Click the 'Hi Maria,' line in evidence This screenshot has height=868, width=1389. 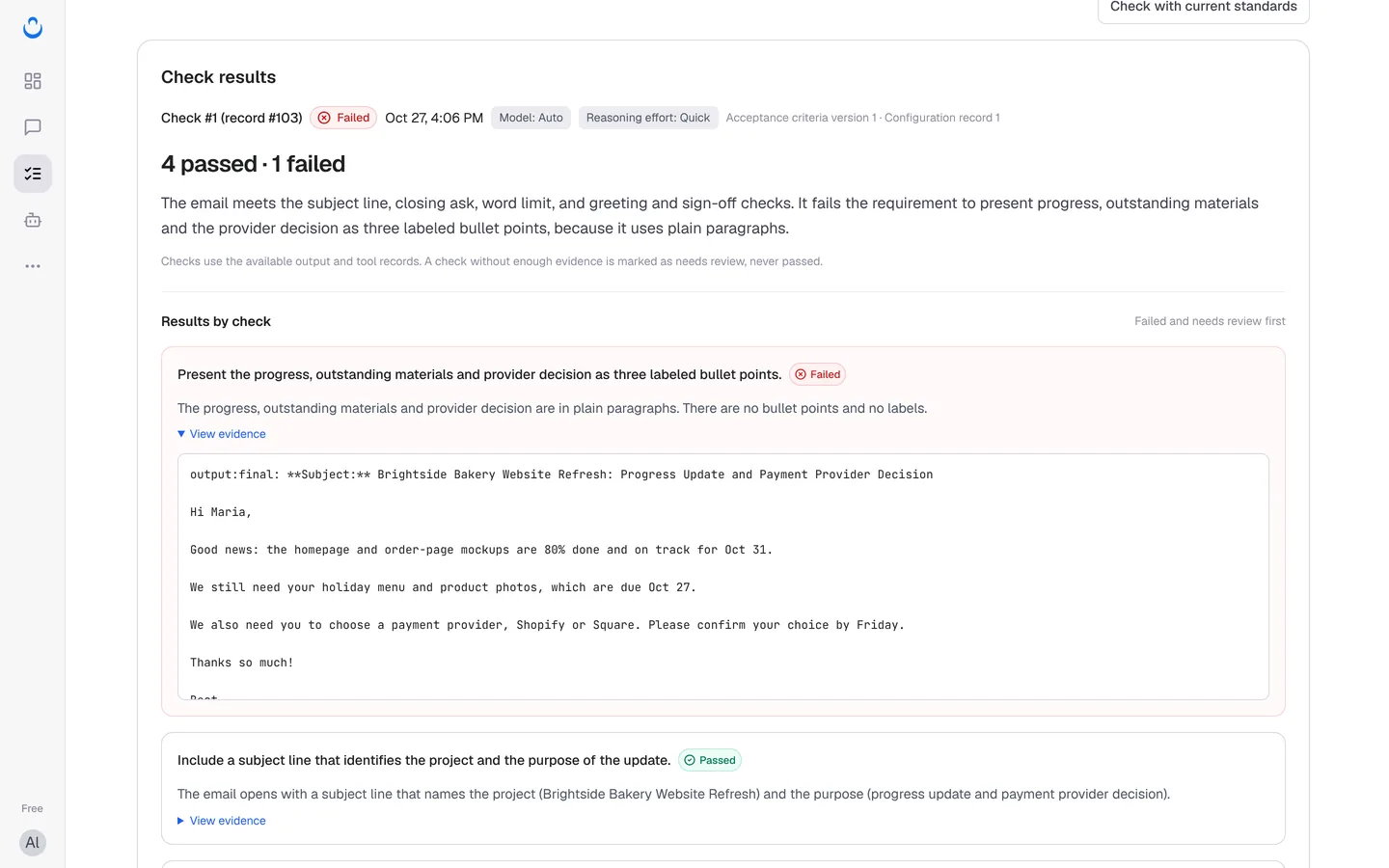tap(221, 512)
